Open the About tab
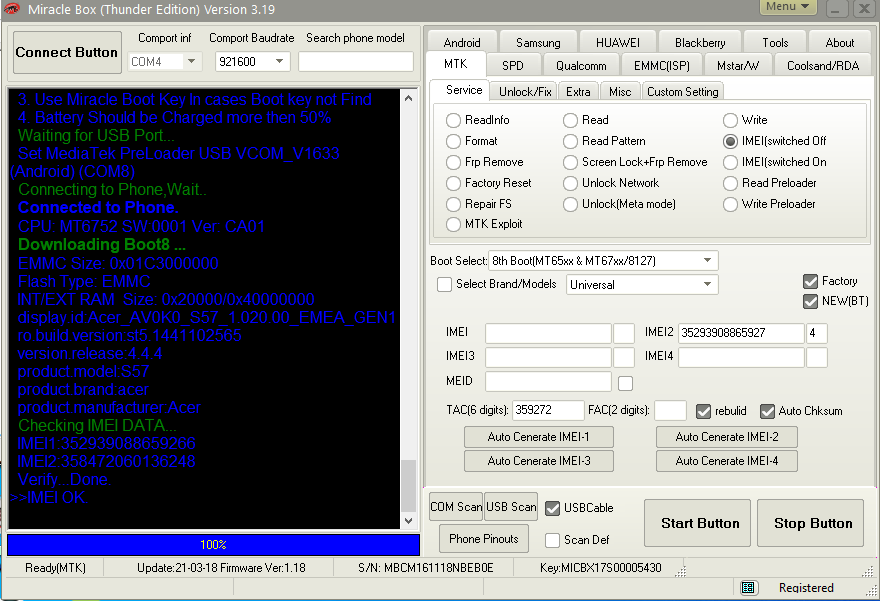The width and height of the screenshot is (880, 601). (x=840, y=43)
